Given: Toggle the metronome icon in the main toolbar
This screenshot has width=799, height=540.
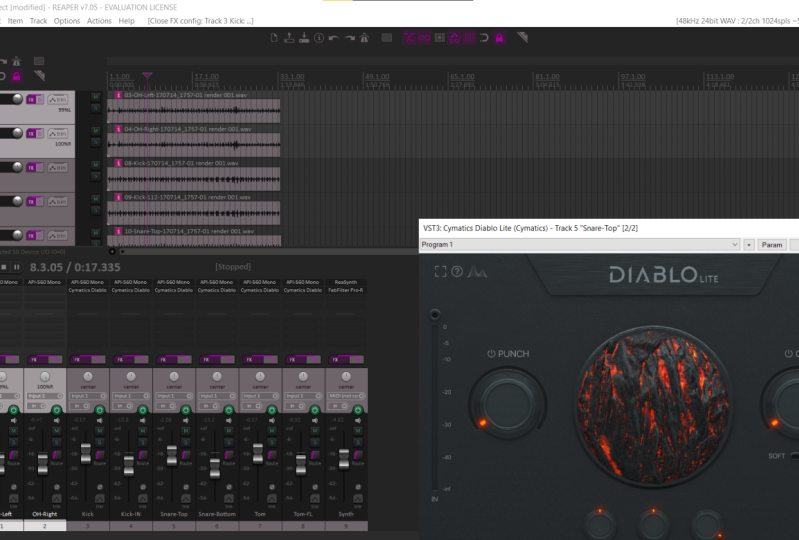Looking at the screenshot, I should (364, 38).
